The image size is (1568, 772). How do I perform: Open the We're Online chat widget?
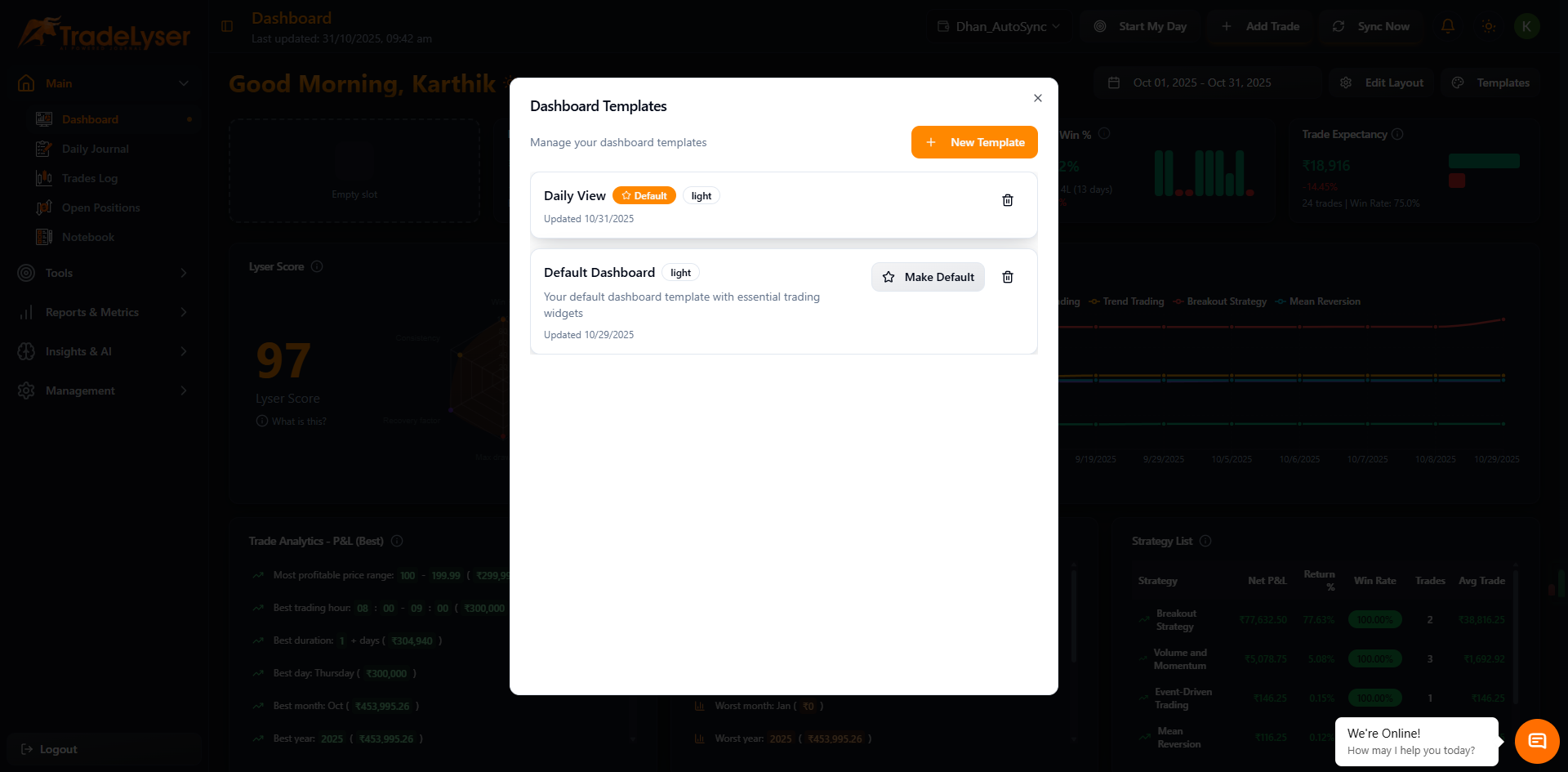[1536, 741]
